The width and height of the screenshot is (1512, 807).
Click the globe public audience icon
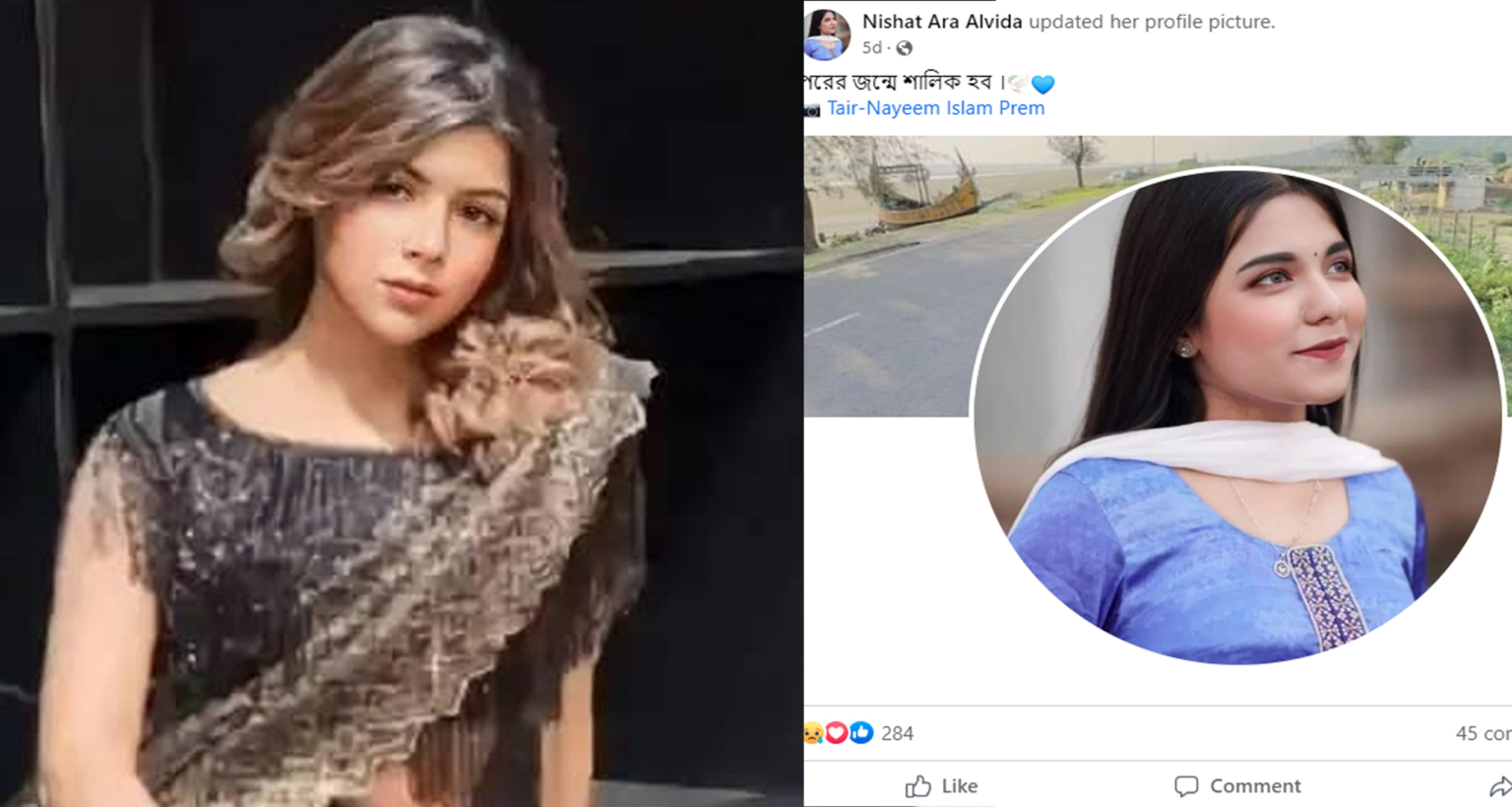click(x=905, y=47)
